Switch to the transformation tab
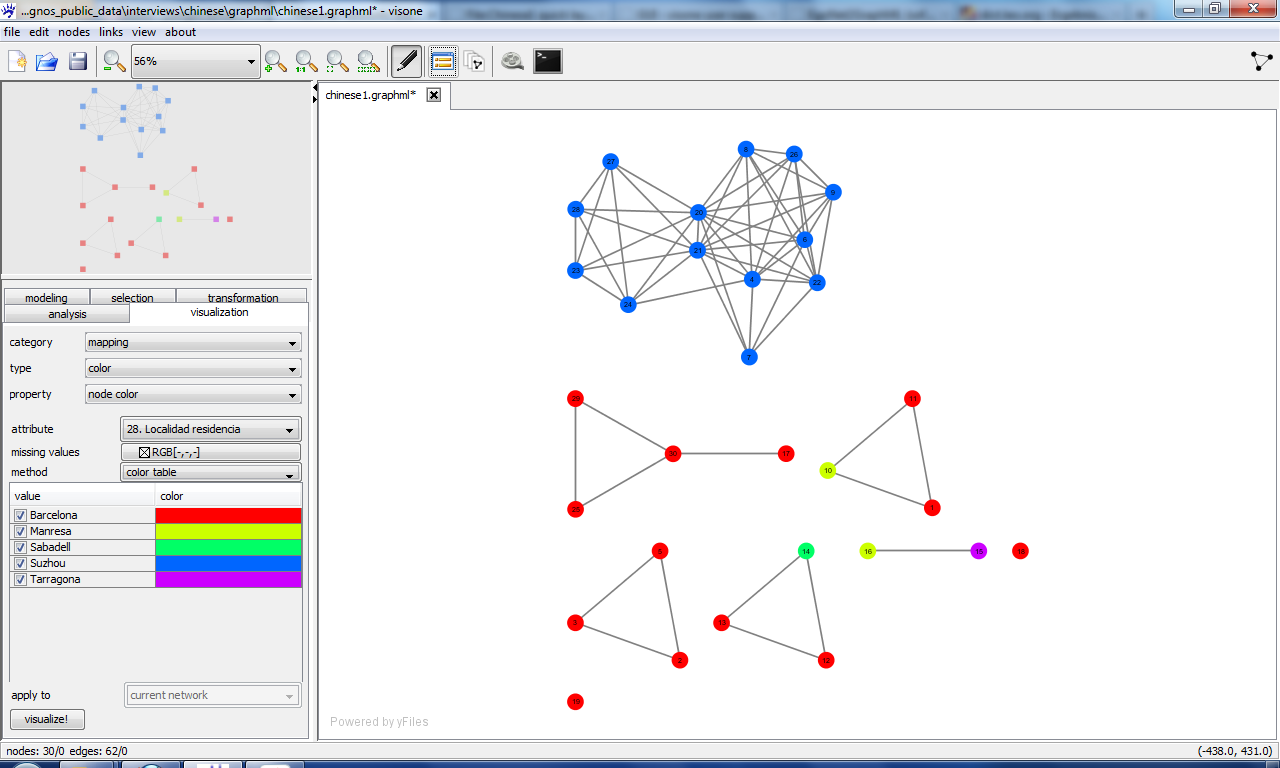This screenshot has height=768, width=1280. 242,297
